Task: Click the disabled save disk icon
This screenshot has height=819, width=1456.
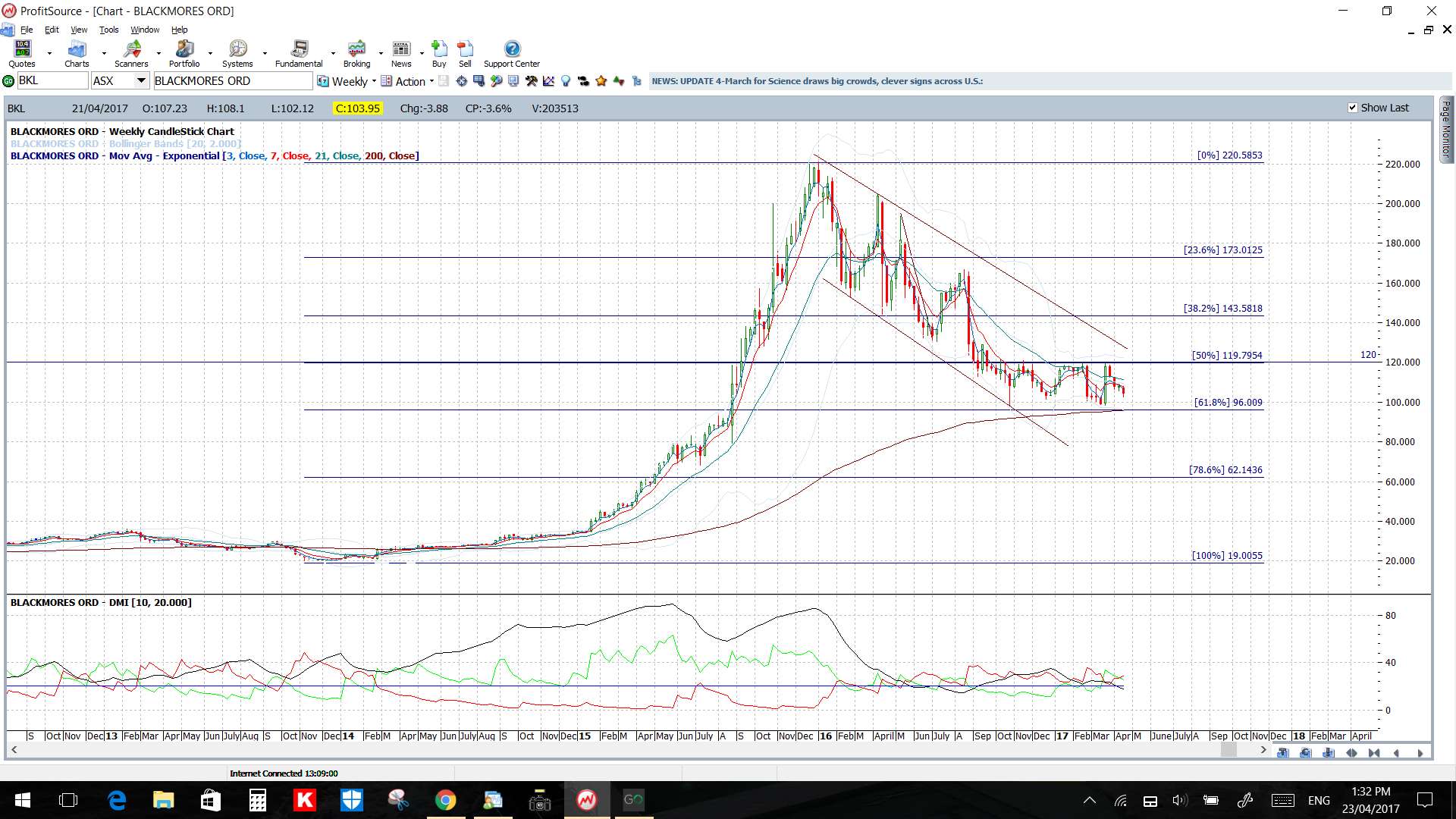Action: (x=444, y=81)
